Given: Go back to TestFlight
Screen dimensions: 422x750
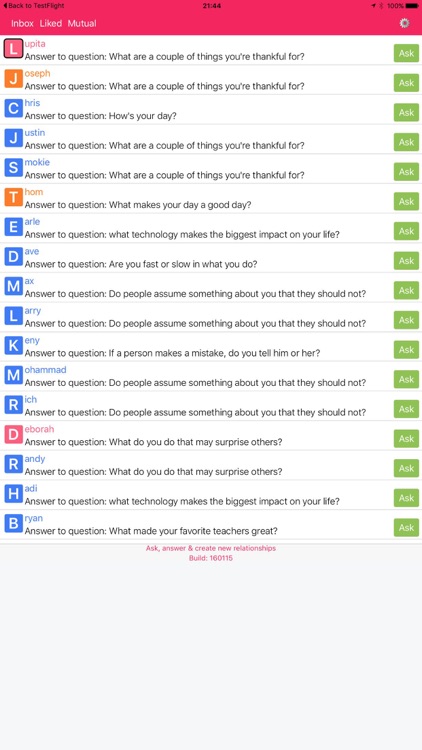Looking at the screenshot, I should (x=33, y=6).
